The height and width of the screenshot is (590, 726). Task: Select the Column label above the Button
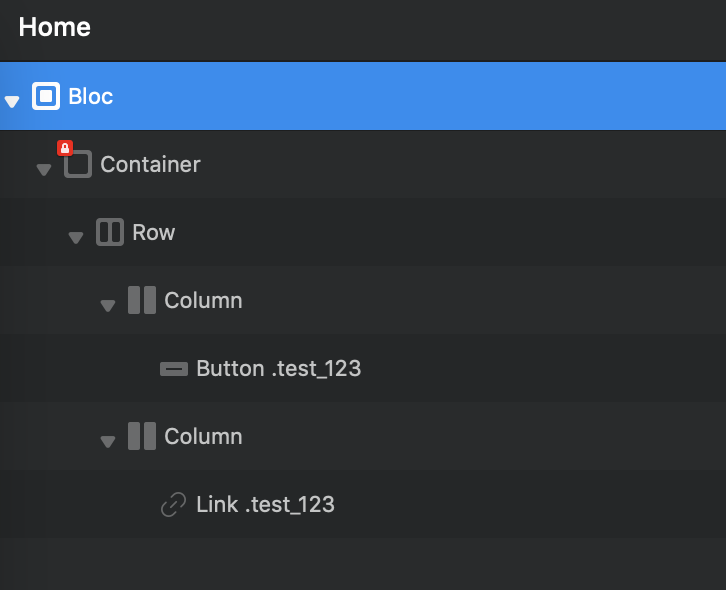[x=203, y=301]
